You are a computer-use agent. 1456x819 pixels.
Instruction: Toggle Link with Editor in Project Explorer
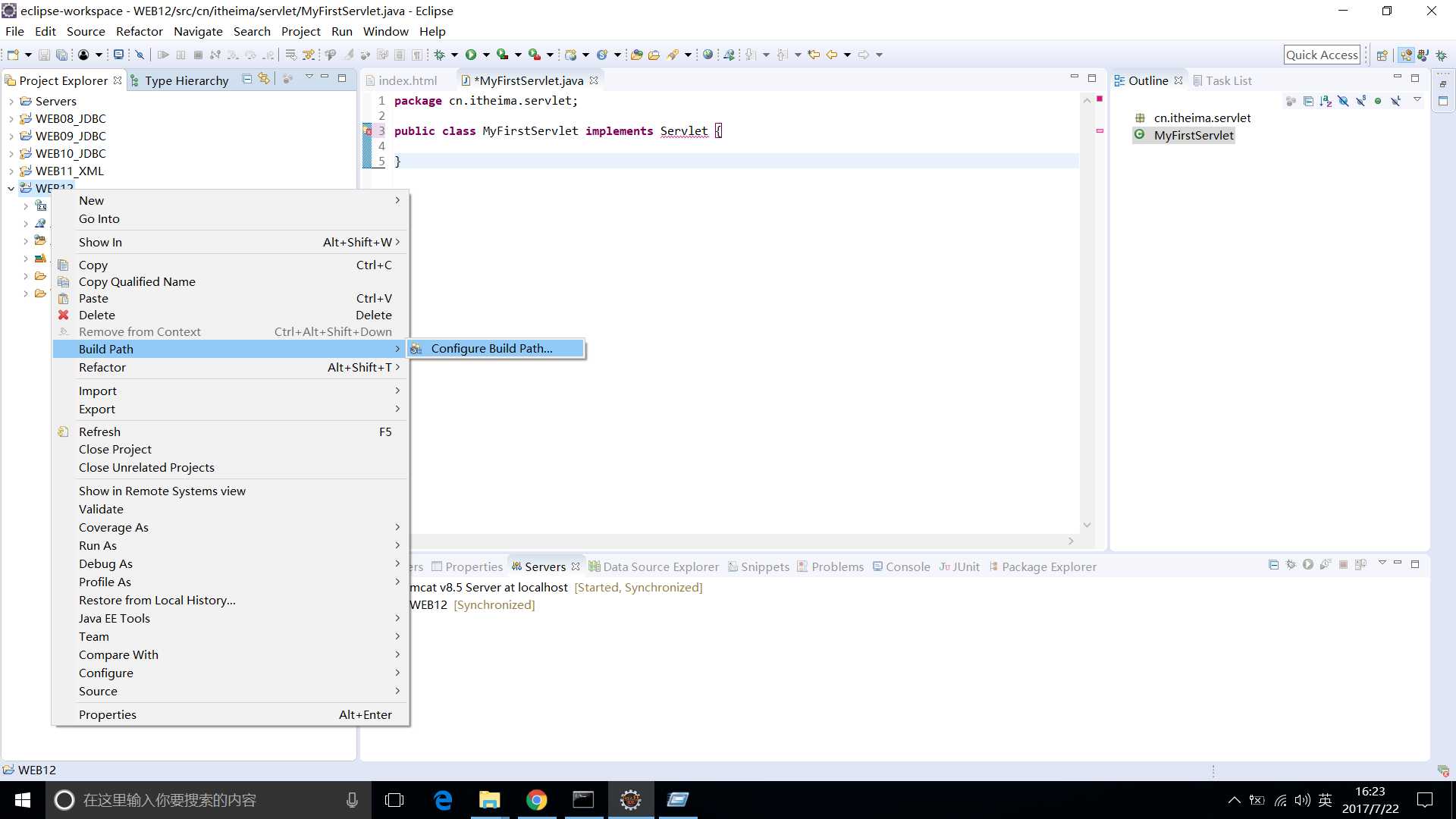tap(264, 79)
